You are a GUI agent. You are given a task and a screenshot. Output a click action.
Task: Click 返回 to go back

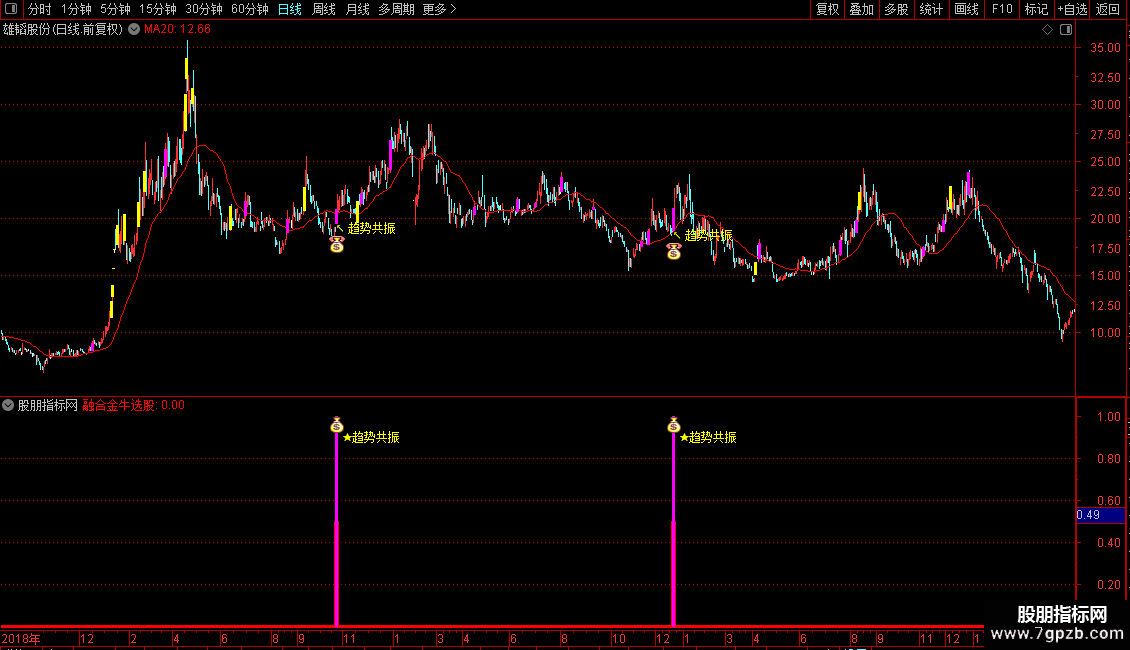(1108, 9)
